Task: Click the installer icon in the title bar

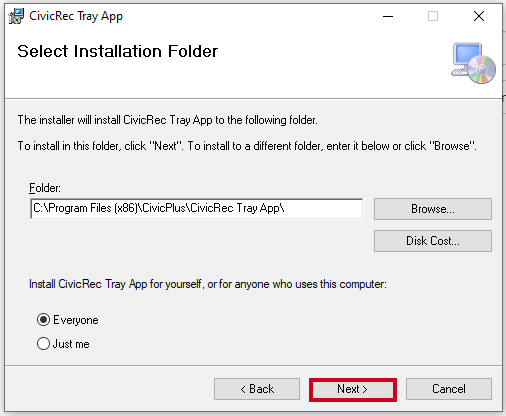Action: point(16,16)
